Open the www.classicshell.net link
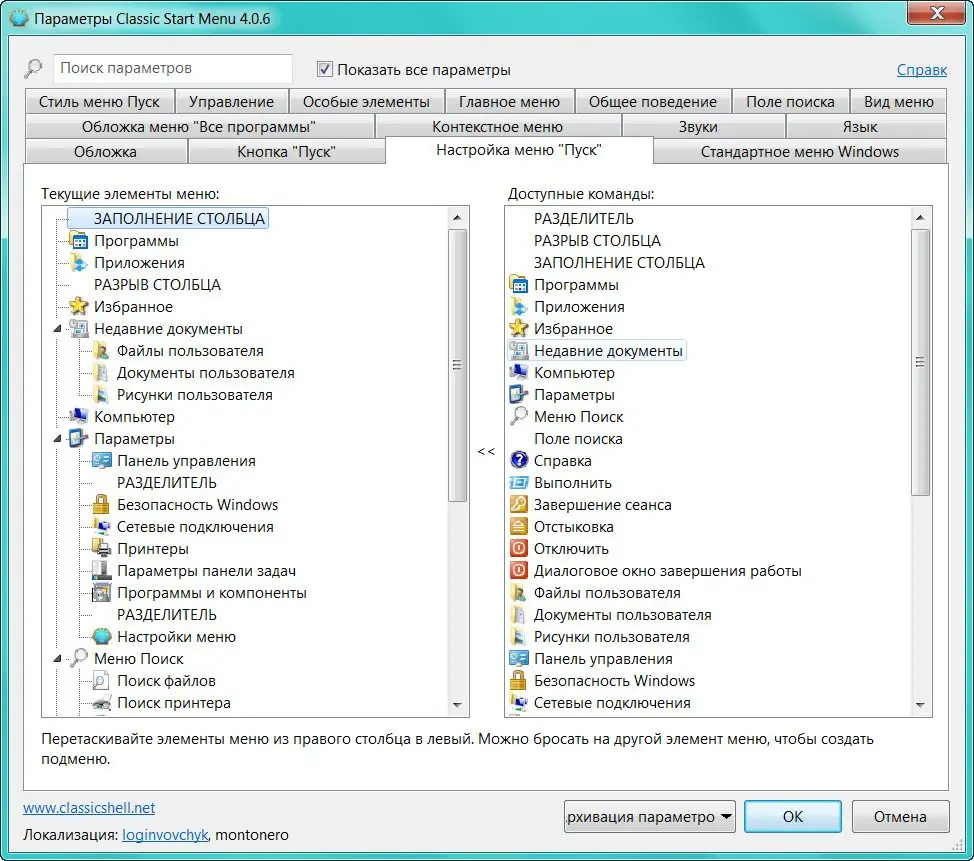Viewport: 974px width, 861px height. (89, 808)
